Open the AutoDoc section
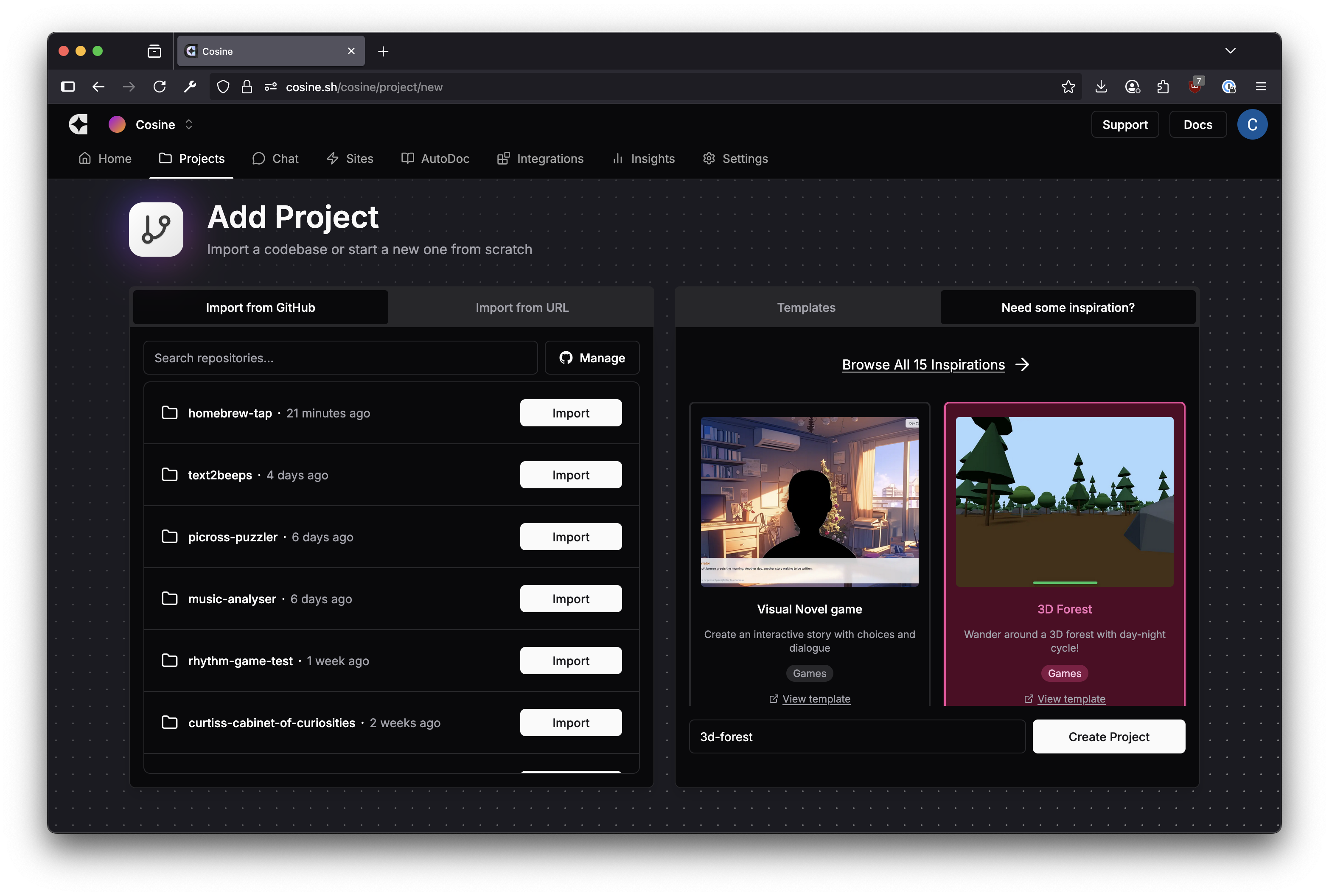This screenshot has height=896, width=1329. click(x=435, y=159)
